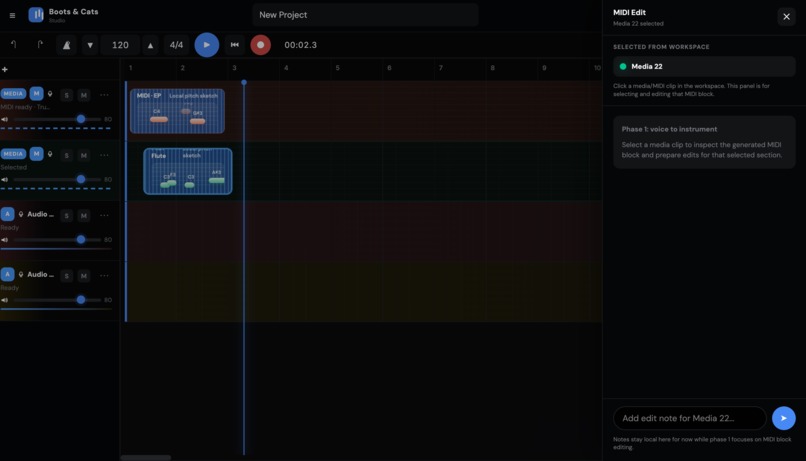806x461 pixels.
Task: Open more options for first Audio track
Action: pos(104,215)
